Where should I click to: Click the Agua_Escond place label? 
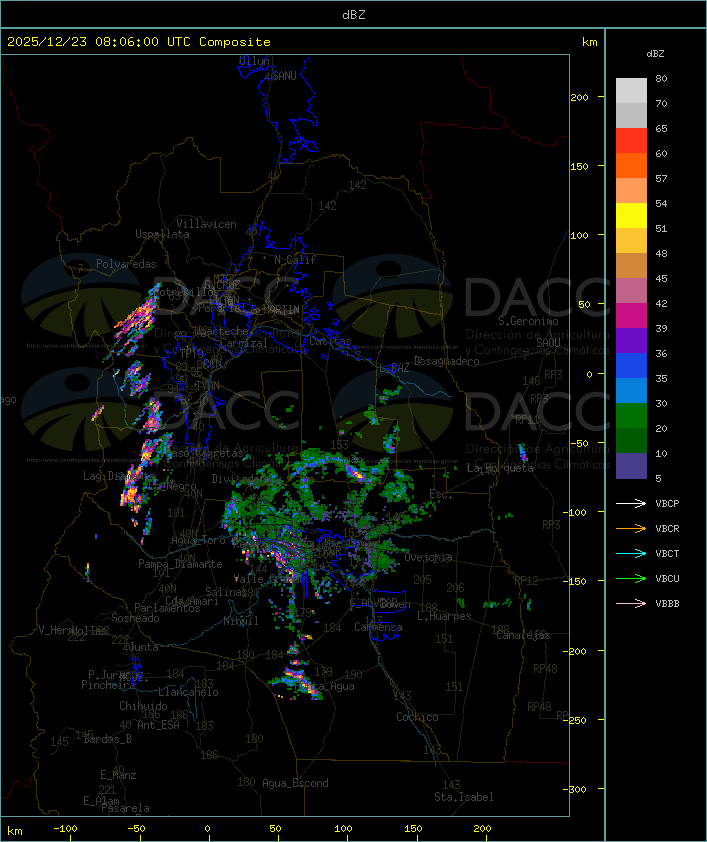click(295, 783)
